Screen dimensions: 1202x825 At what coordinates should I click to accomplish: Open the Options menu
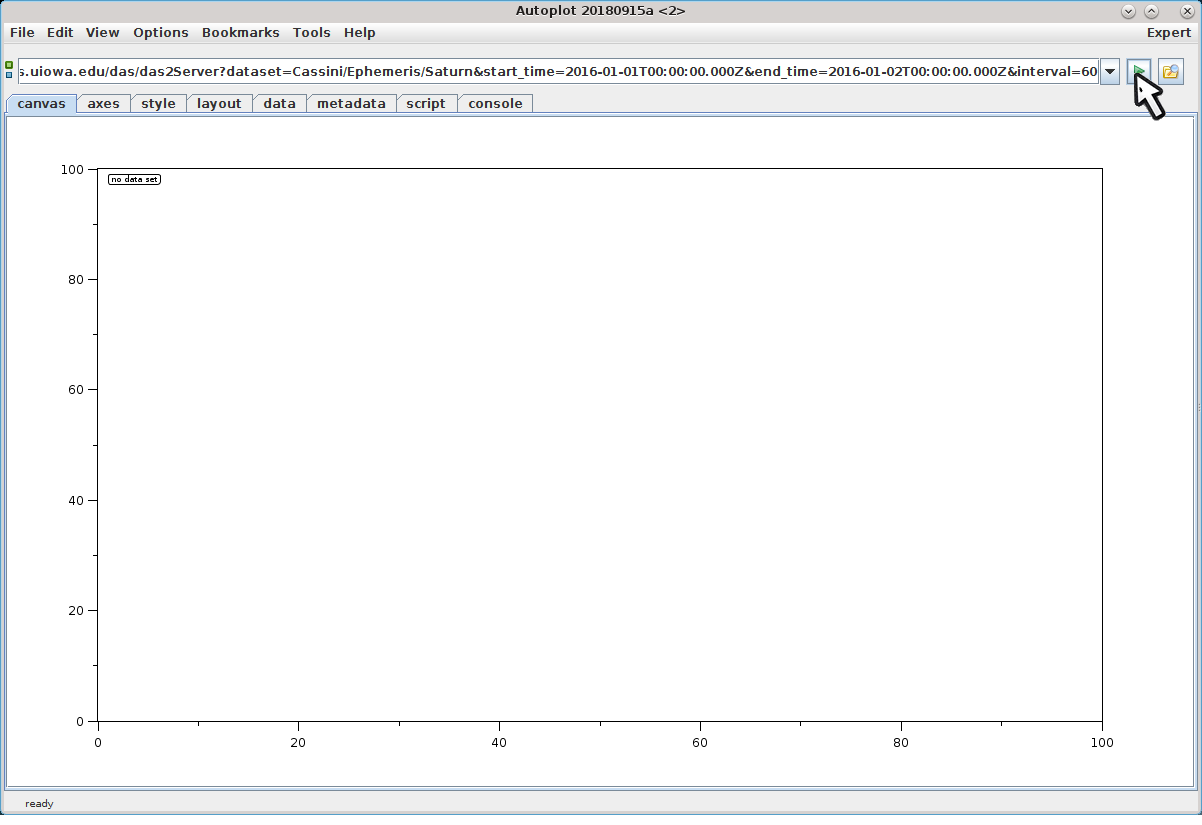click(x=160, y=33)
